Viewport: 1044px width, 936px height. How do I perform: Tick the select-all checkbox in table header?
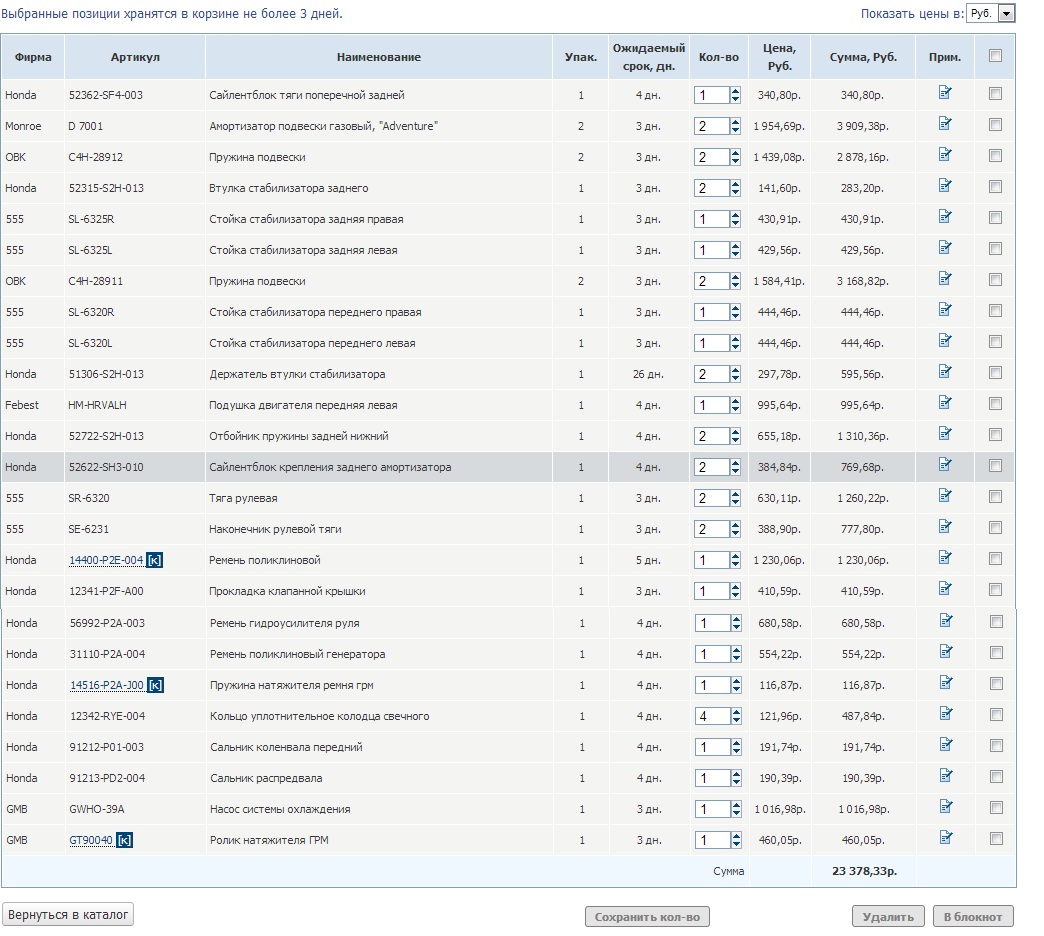995,56
